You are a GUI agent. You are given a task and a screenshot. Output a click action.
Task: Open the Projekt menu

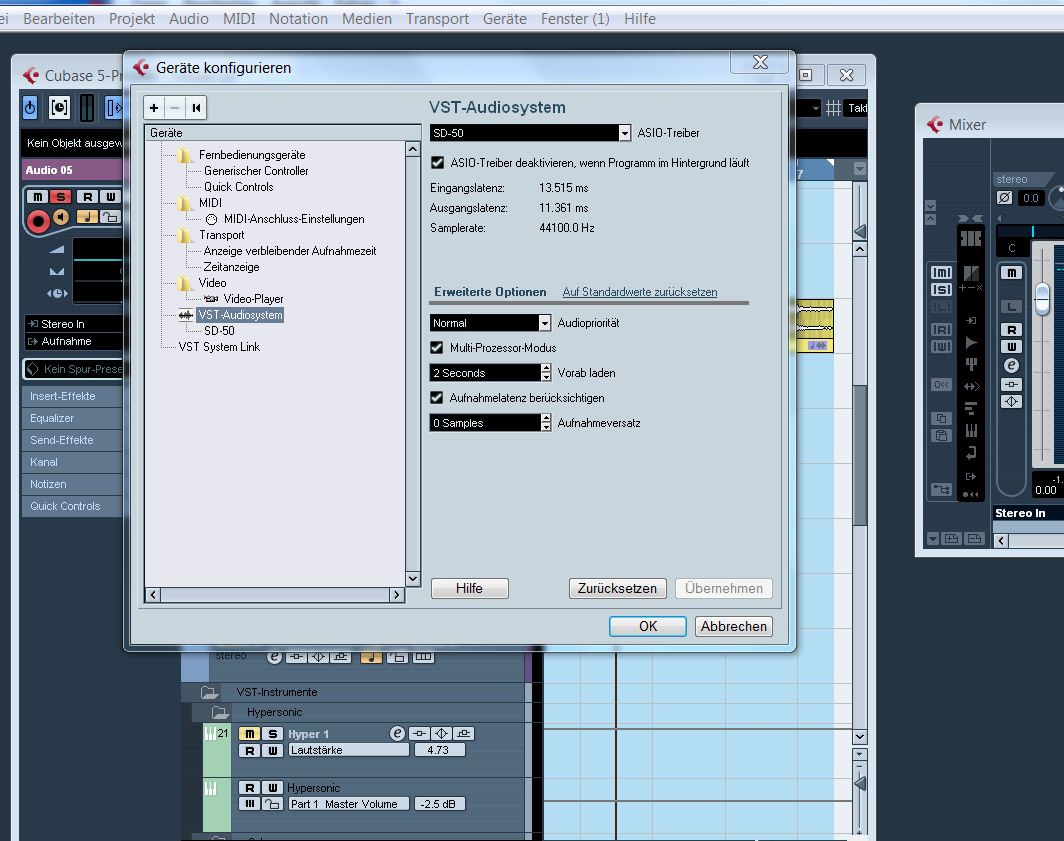[132, 19]
